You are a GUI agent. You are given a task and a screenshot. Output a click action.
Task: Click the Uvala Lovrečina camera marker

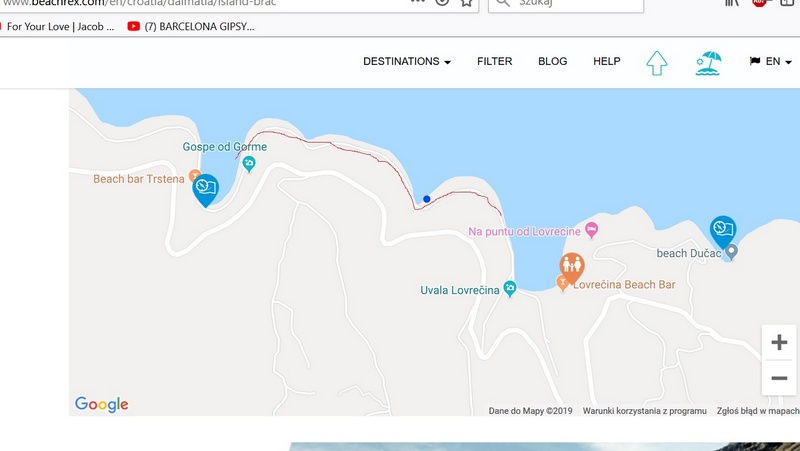tap(509, 290)
